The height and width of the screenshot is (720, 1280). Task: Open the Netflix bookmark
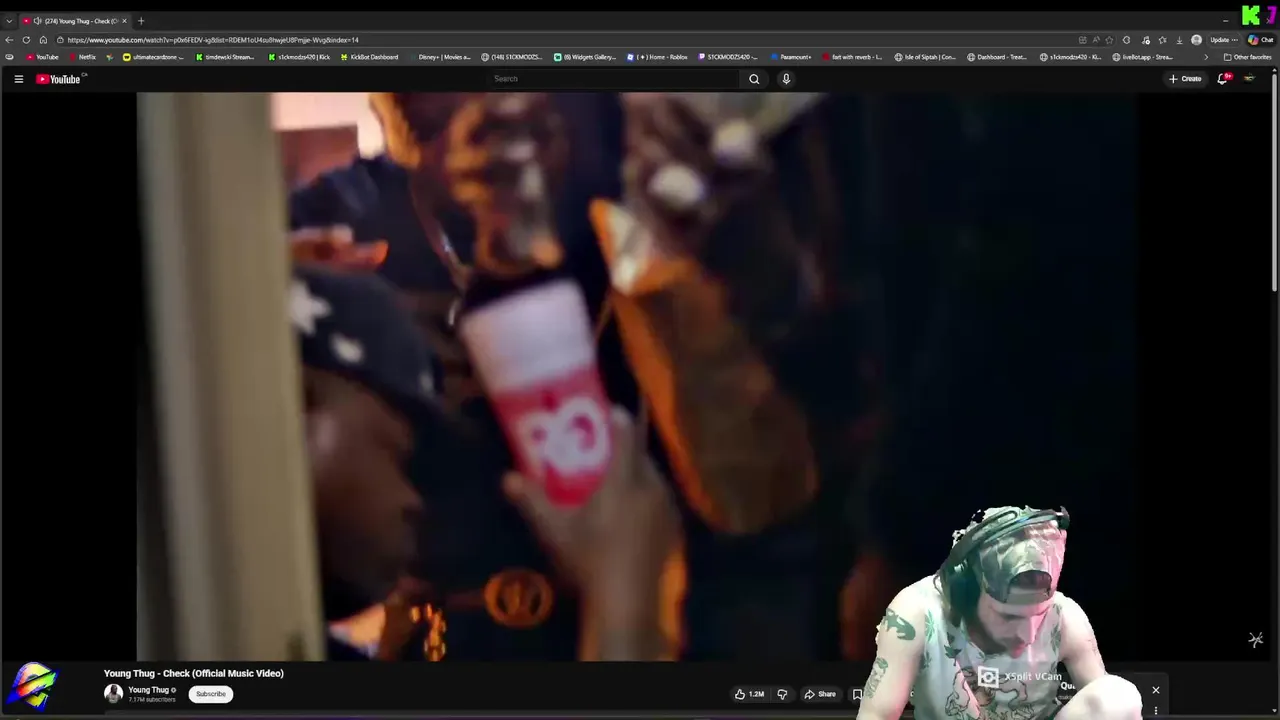pos(82,57)
